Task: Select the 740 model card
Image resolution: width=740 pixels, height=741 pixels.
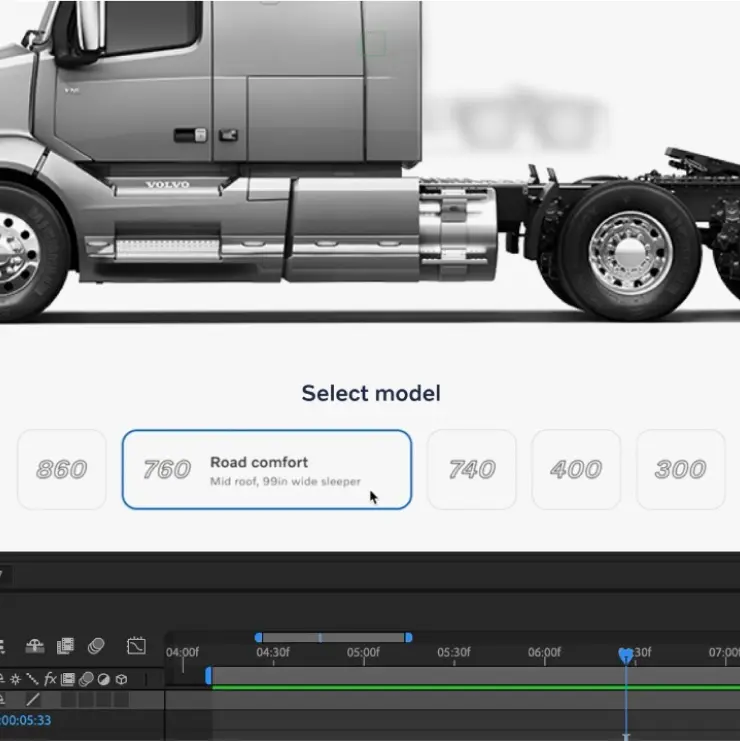Action: coord(472,469)
